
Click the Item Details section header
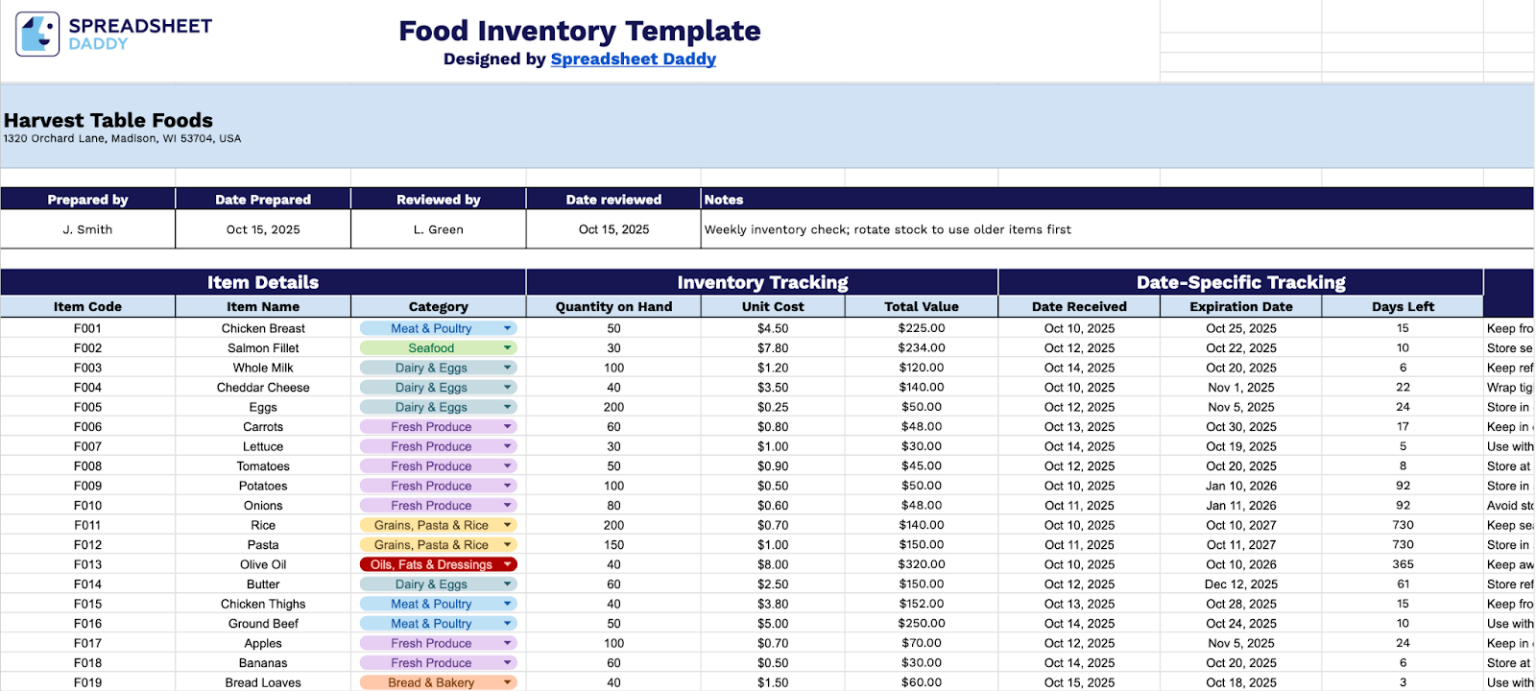(260, 281)
